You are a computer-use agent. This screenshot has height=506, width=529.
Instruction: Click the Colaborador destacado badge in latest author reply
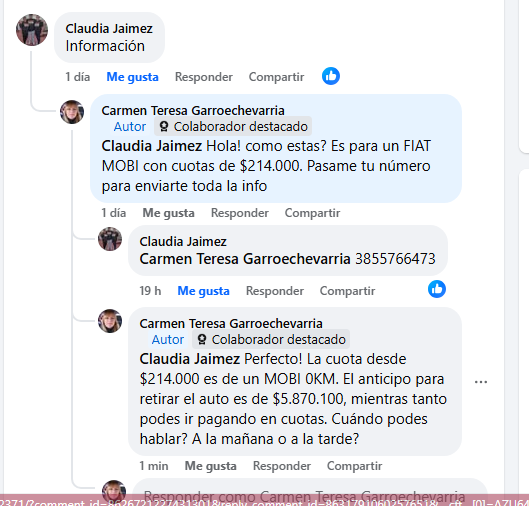tap(271, 340)
